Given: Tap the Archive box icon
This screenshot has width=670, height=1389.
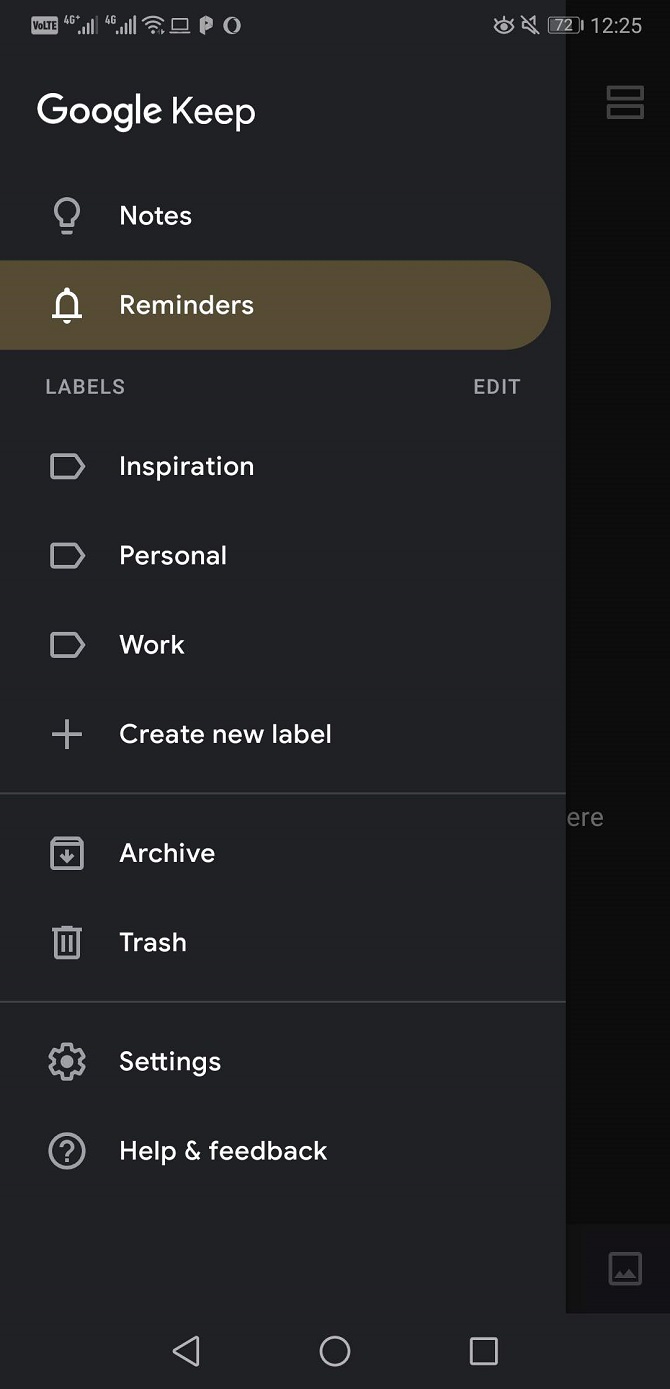Looking at the screenshot, I should 67,853.
